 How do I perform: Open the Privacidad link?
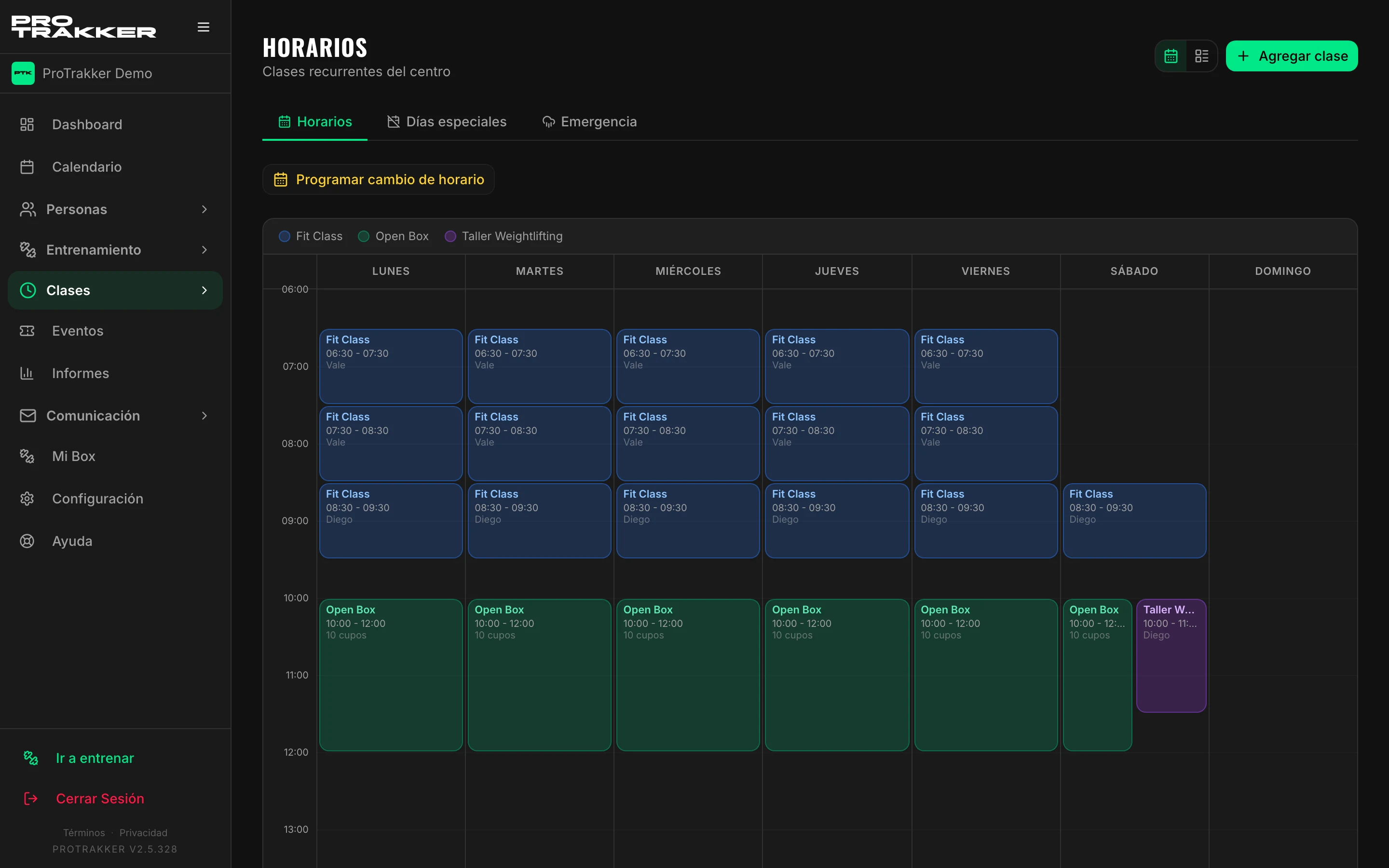click(144, 832)
